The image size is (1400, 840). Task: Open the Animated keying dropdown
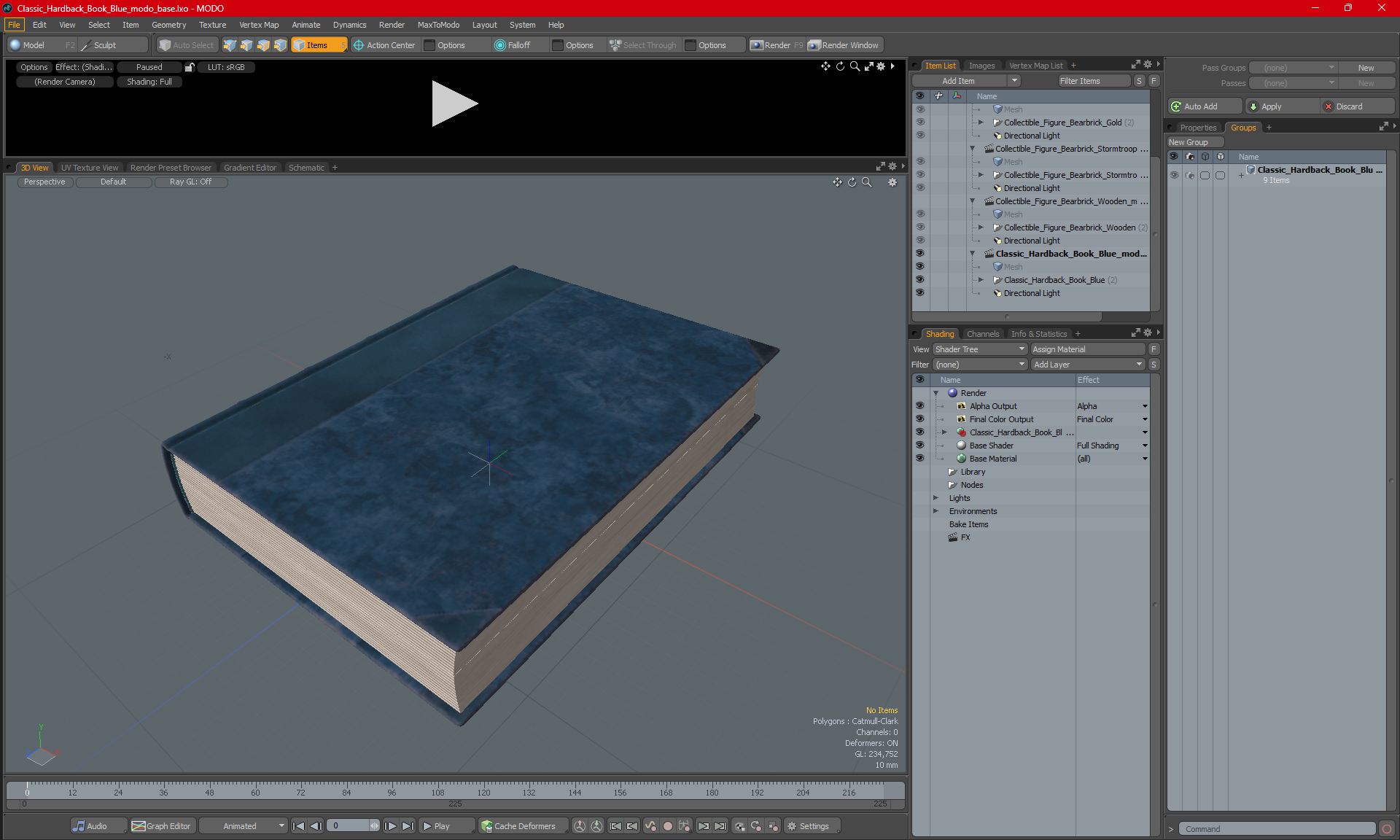click(x=244, y=826)
